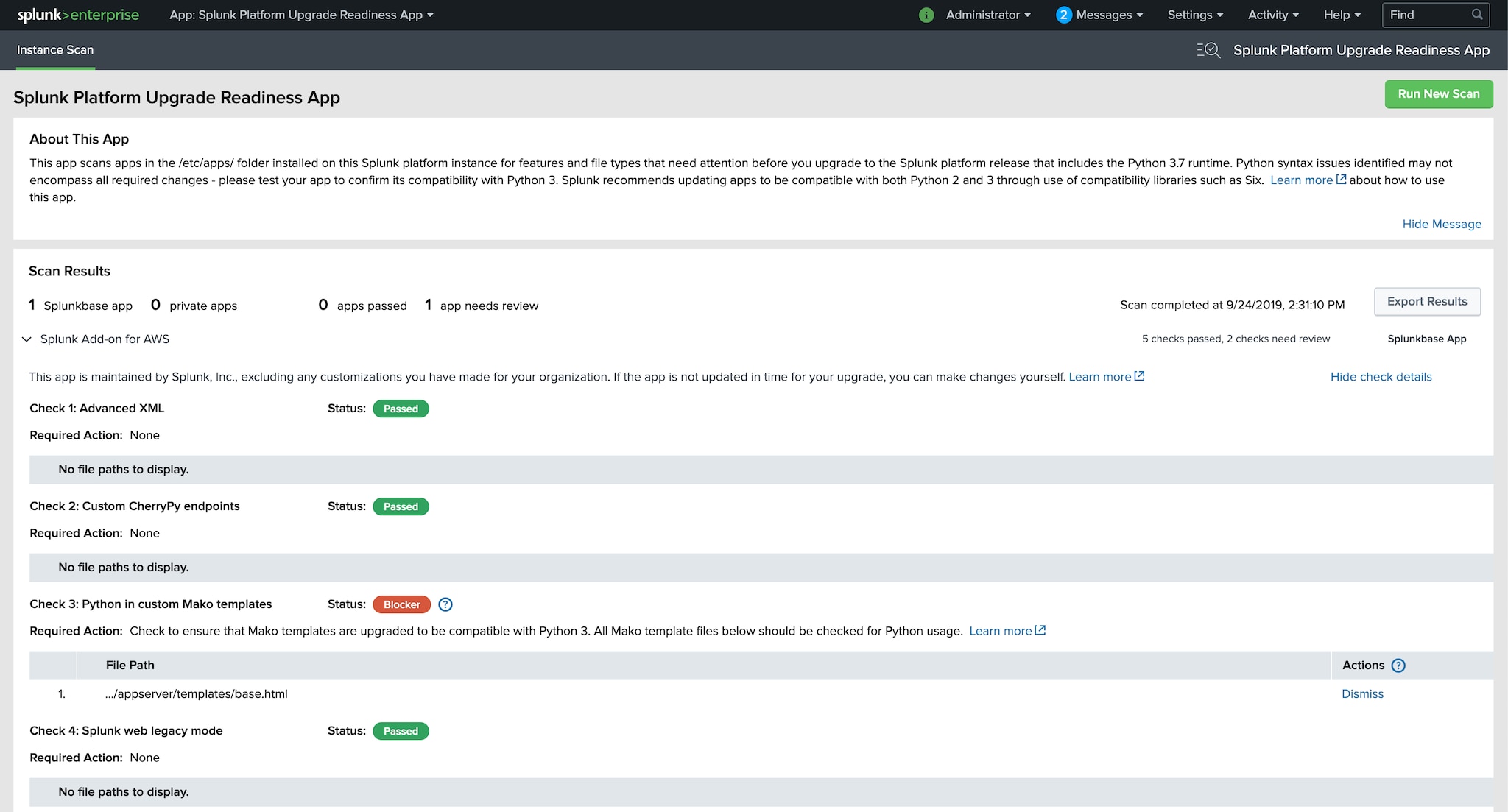Open the Administrator menu

pyautogui.click(x=988, y=15)
